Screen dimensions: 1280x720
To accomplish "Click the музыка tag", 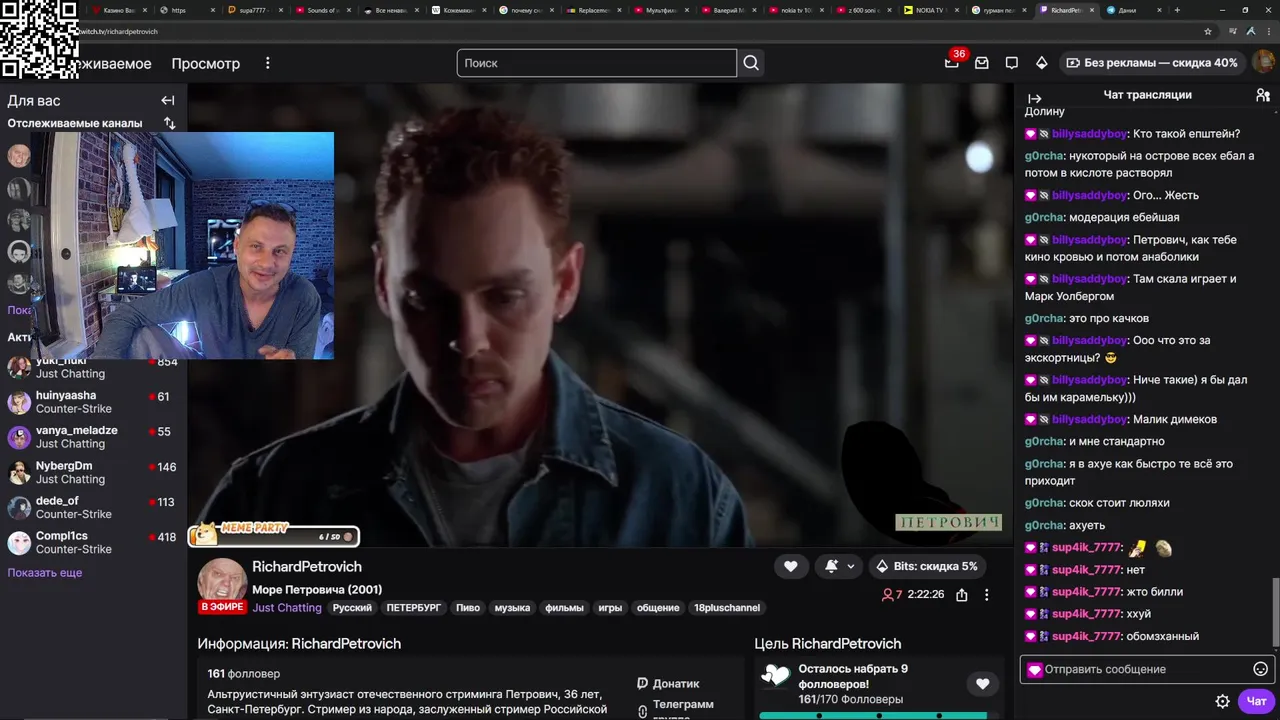I will click(x=512, y=608).
